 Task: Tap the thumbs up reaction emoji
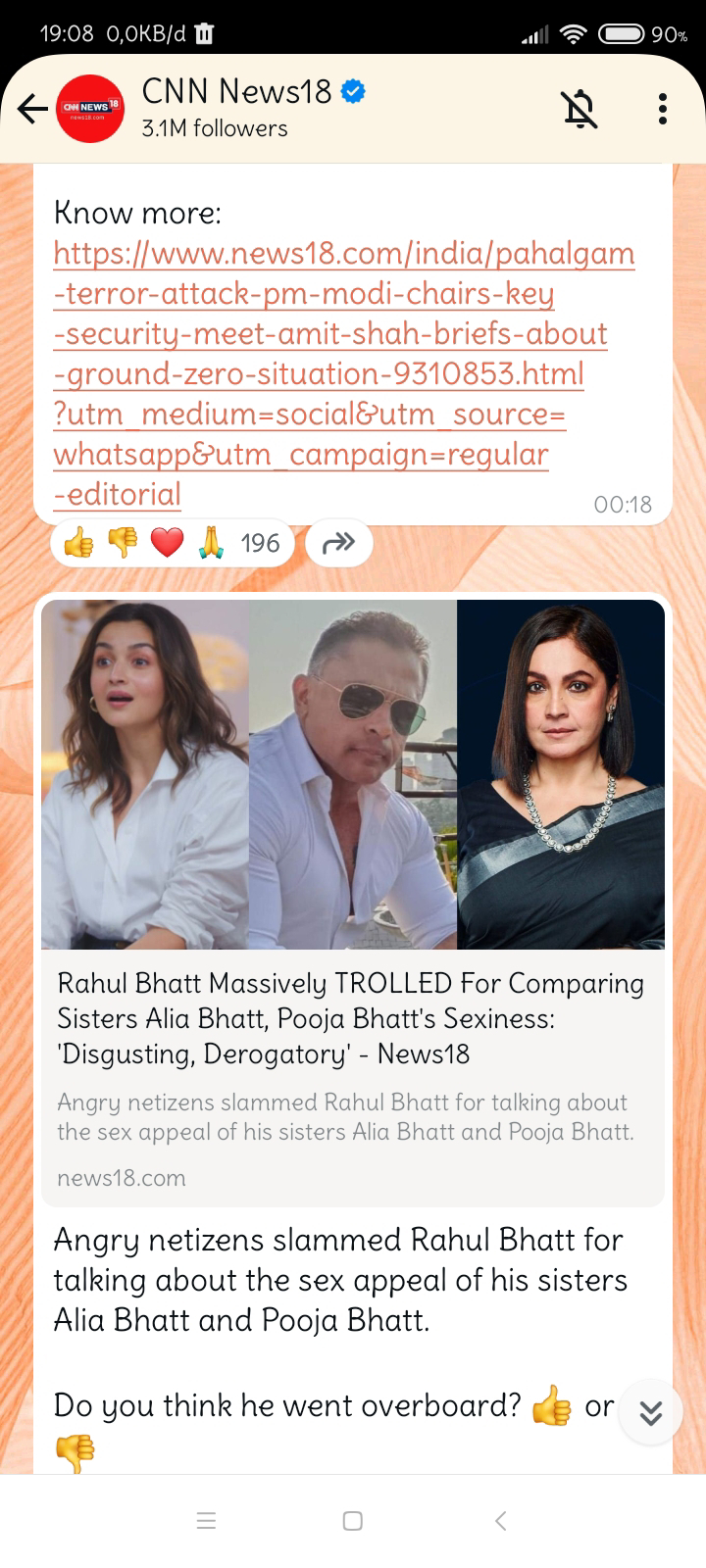[78, 543]
